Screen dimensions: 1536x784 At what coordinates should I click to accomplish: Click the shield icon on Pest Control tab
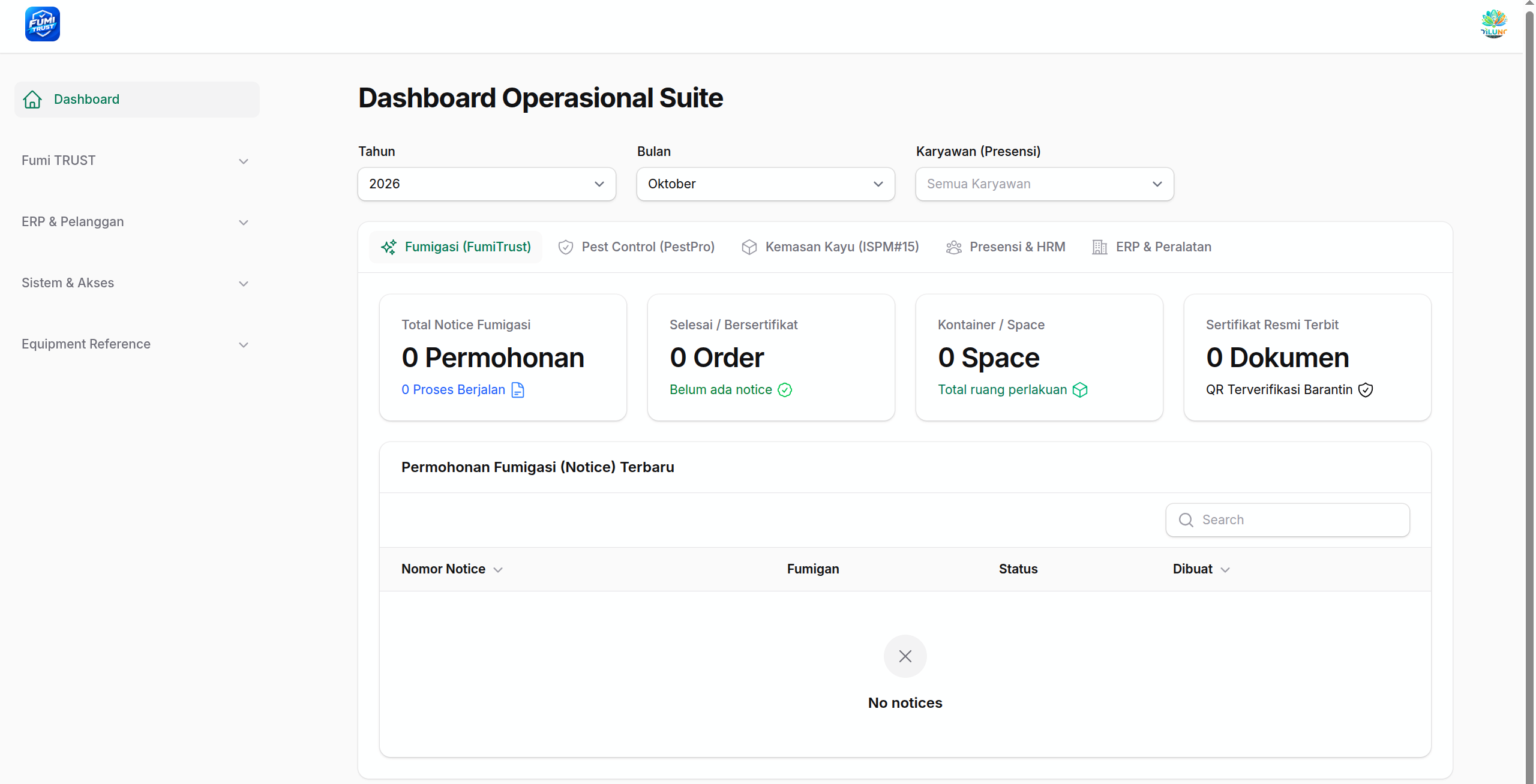565,247
